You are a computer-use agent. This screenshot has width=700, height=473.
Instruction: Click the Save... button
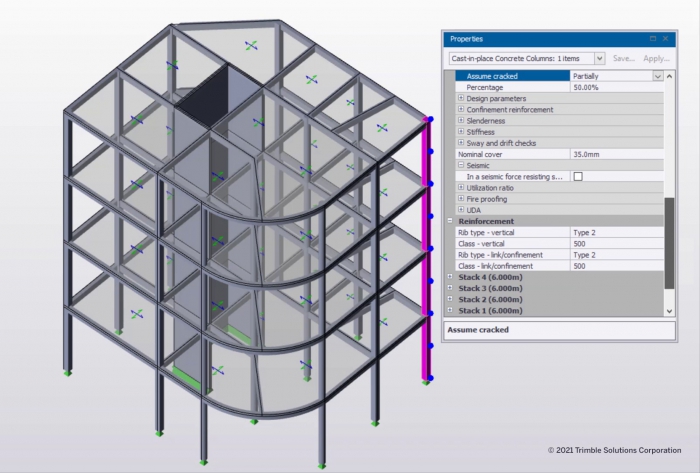tap(624, 59)
